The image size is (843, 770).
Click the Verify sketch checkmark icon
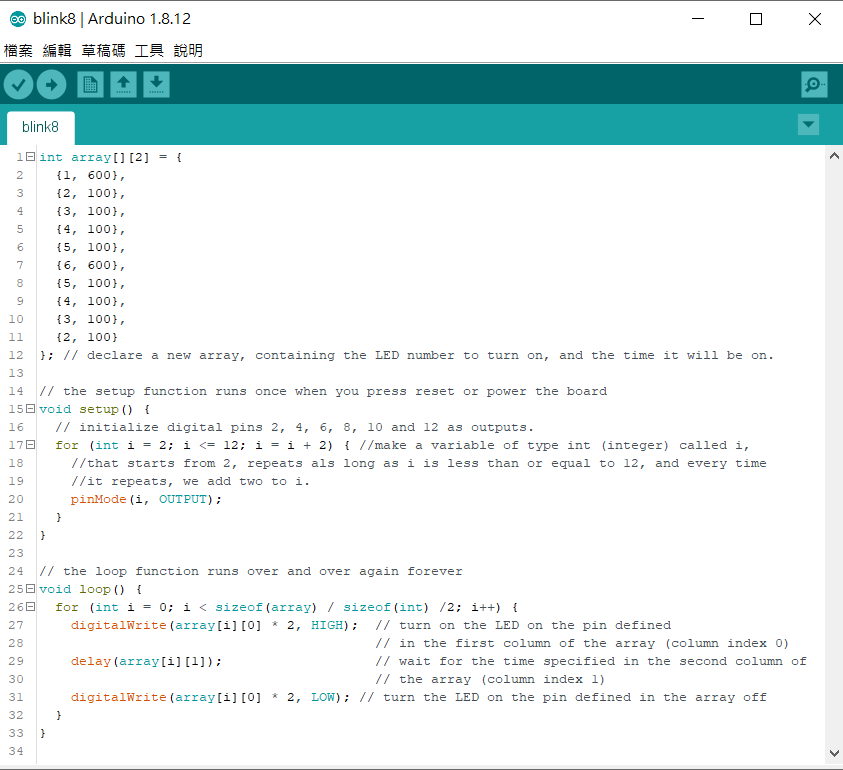18,85
